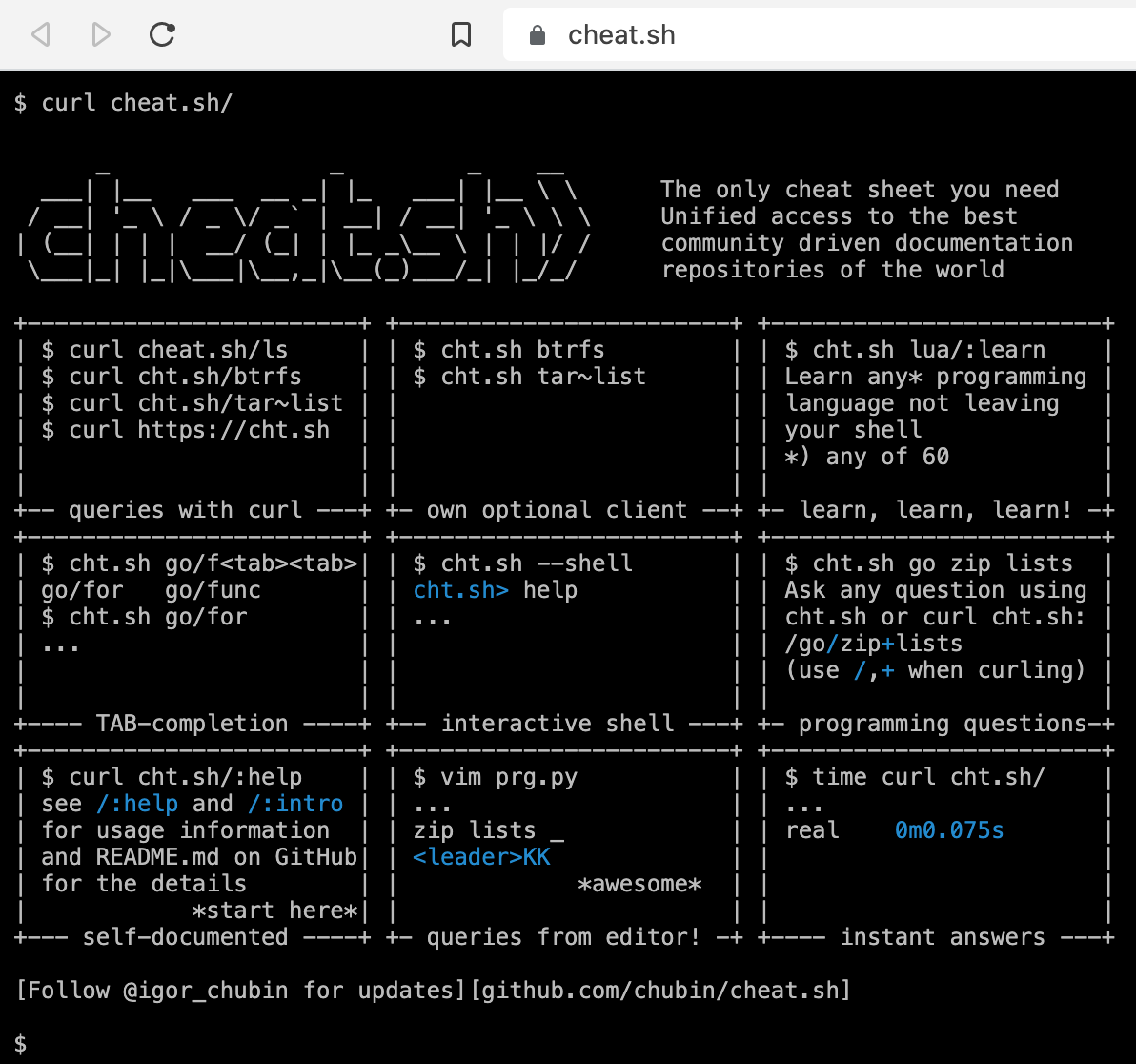1136x1064 pixels.
Task: Bookmark this page with the bookmark icon
Action: [x=460, y=34]
